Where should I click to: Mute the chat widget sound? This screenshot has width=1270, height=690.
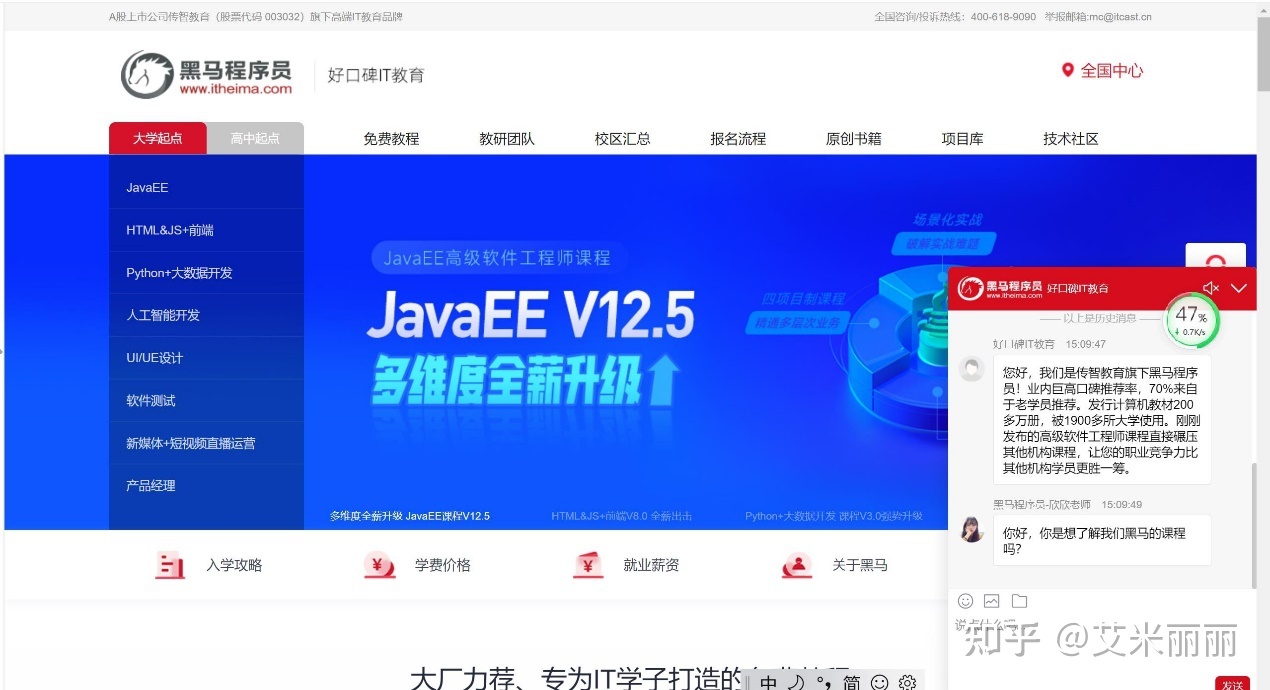click(1210, 288)
